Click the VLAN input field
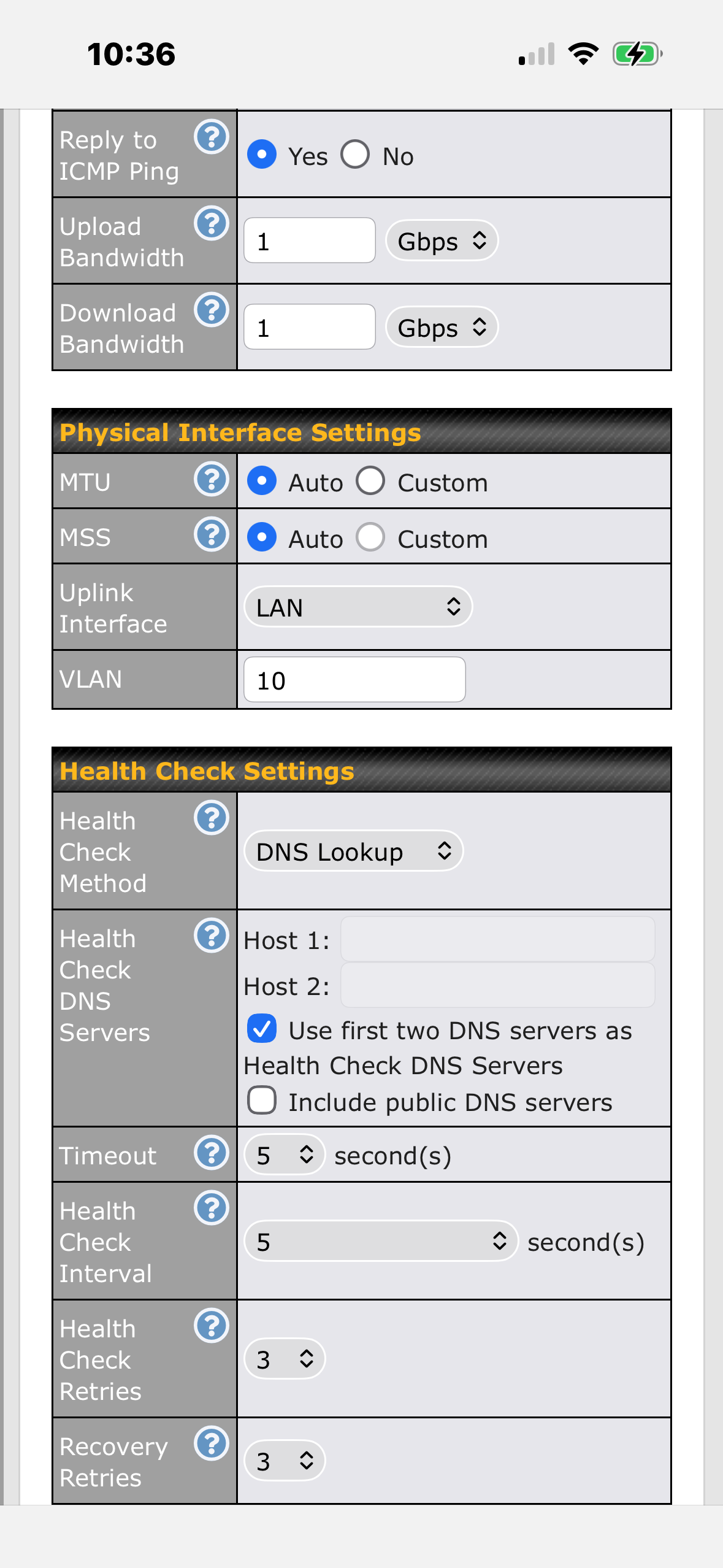 (354, 680)
